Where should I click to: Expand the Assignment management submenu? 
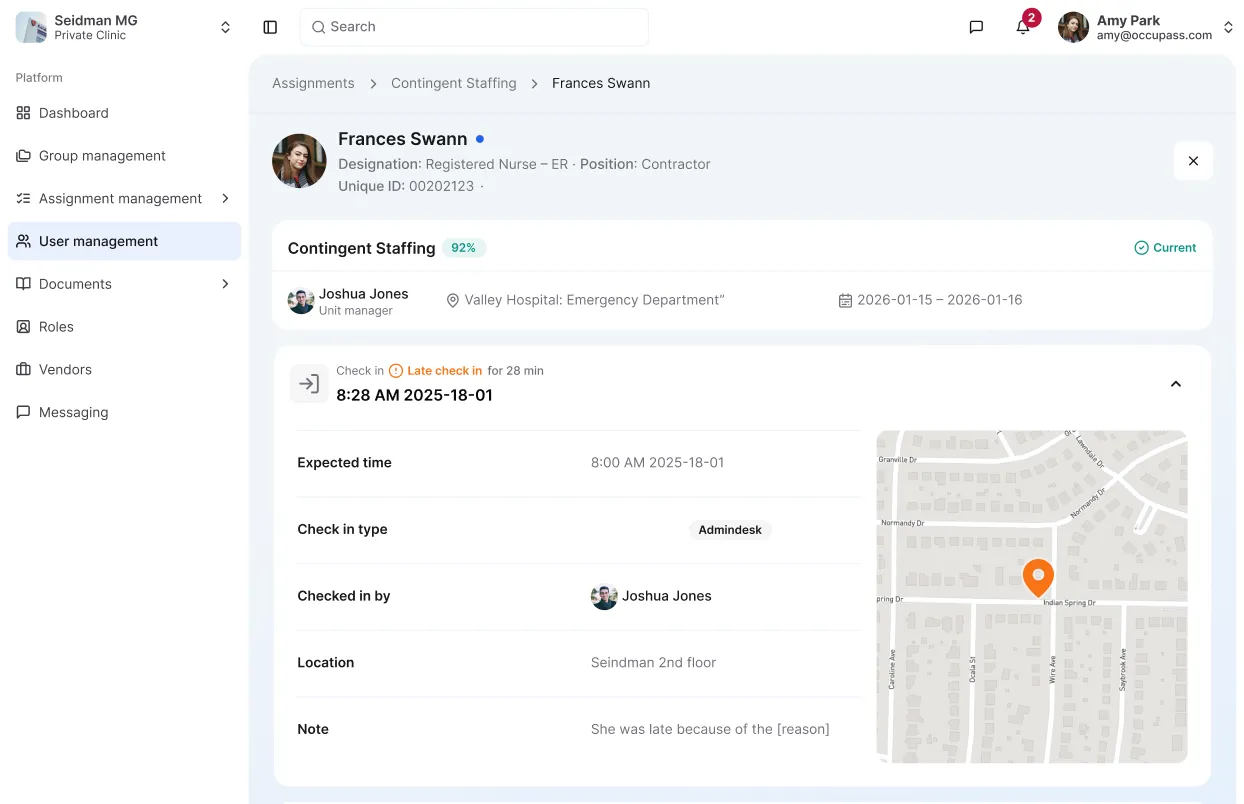[x=225, y=198]
